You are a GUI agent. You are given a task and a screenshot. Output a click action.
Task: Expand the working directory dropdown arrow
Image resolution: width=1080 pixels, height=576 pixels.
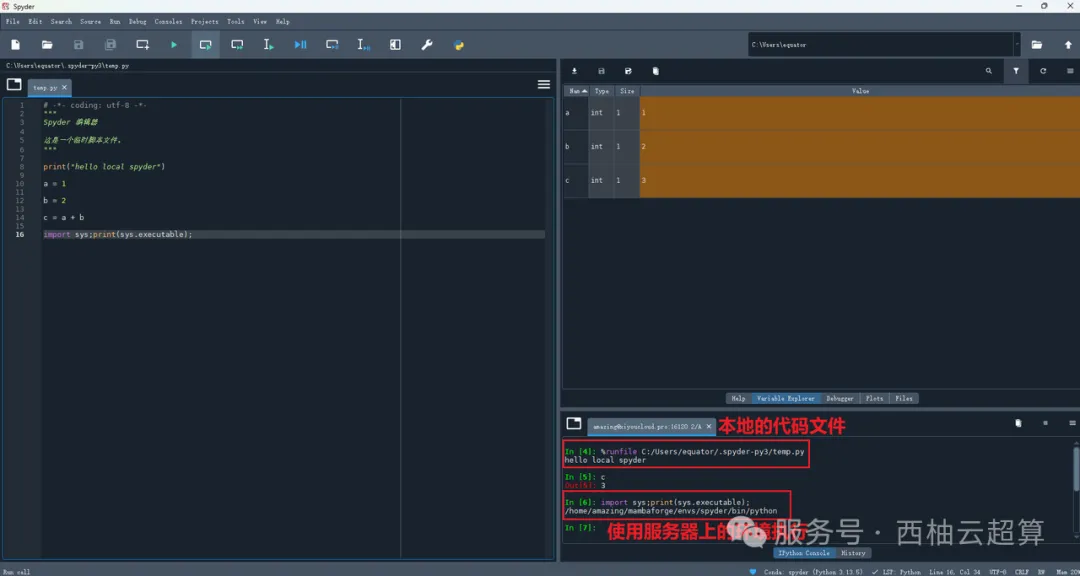[1017, 45]
